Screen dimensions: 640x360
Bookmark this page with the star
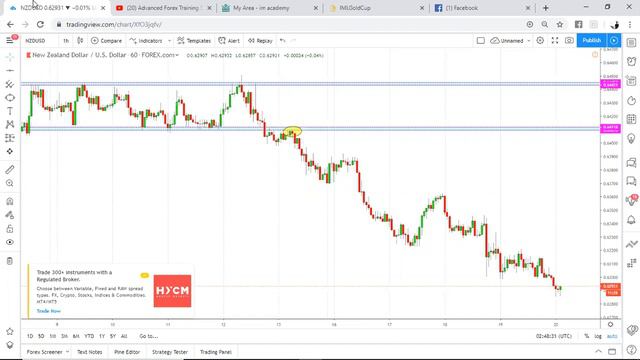[x=560, y=24]
